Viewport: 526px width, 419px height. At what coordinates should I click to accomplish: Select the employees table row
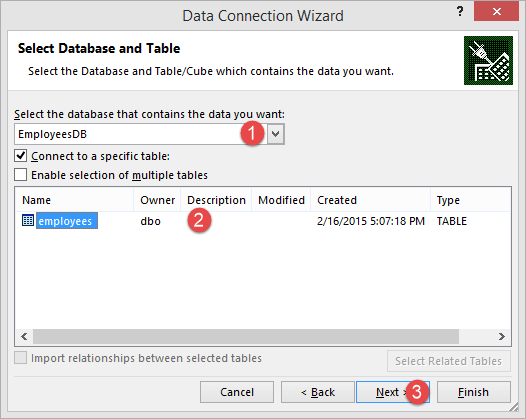coord(263,221)
